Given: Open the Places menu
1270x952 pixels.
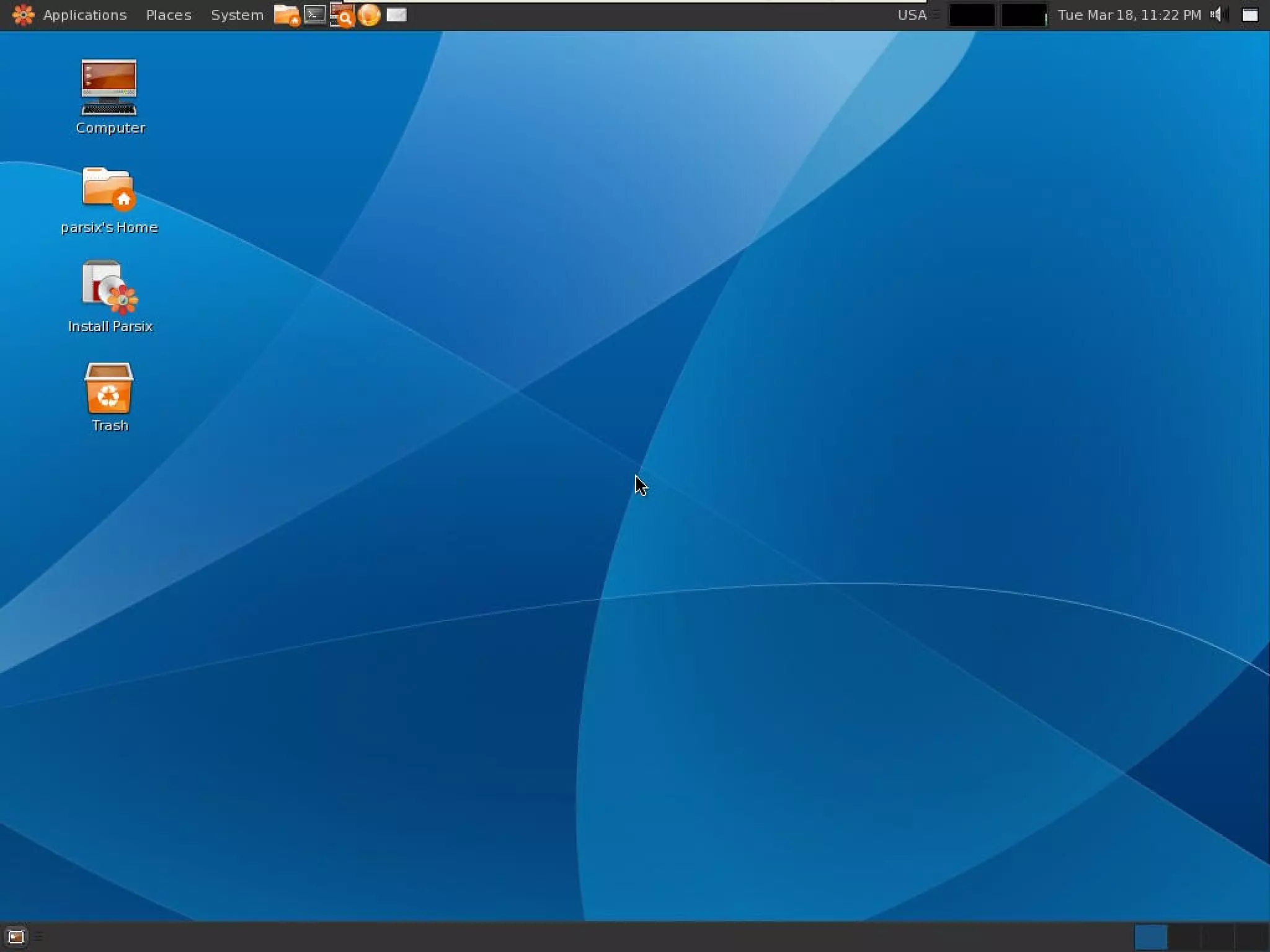Looking at the screenshot, I should click(168, 15).
